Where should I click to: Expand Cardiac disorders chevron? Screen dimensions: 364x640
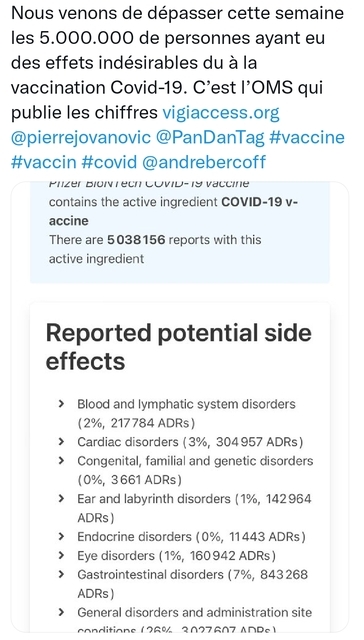pos(61,441)
